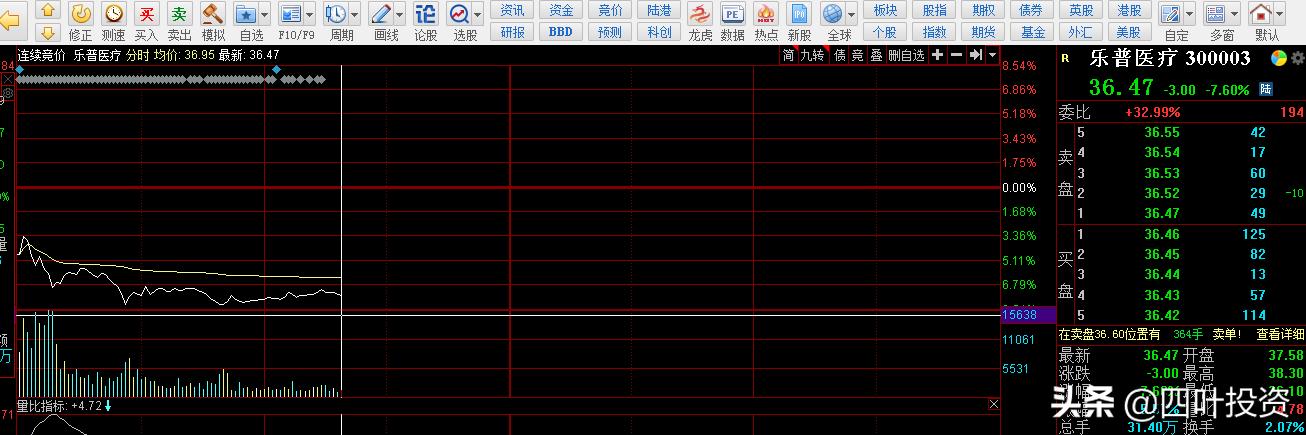Open the 全球 globe icon
Image resolution: width=1306 pixels, height=435 pixels.
click(x=833, y=14)
